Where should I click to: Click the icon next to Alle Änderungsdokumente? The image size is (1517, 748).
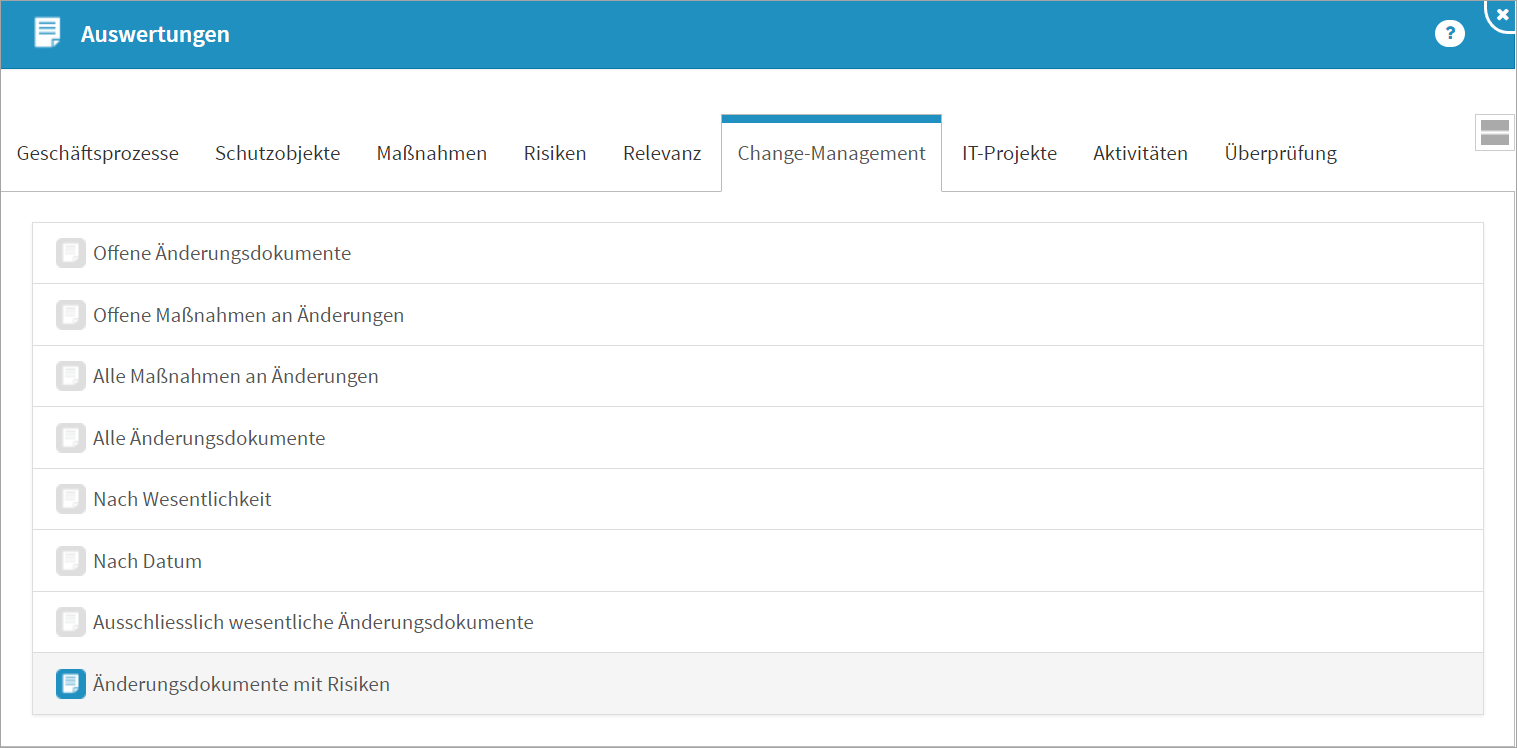(70, 438)
